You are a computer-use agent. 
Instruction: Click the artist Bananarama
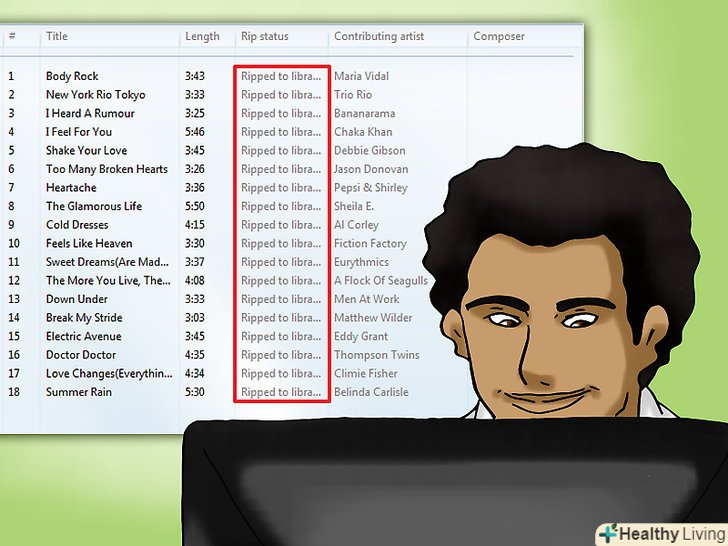pyautogui.click(x=364, y=113)
